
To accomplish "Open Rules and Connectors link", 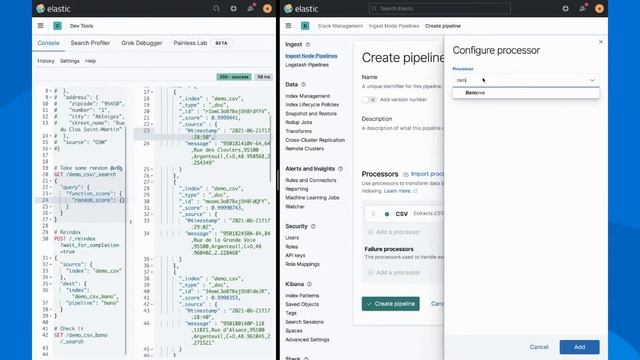I will pos(311,180).
